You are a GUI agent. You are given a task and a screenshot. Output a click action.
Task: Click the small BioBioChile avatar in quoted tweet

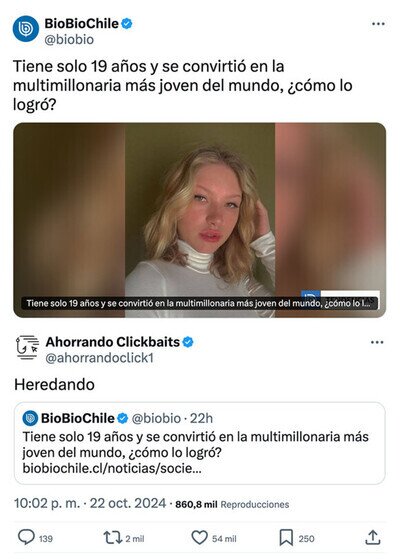(30, 418)
